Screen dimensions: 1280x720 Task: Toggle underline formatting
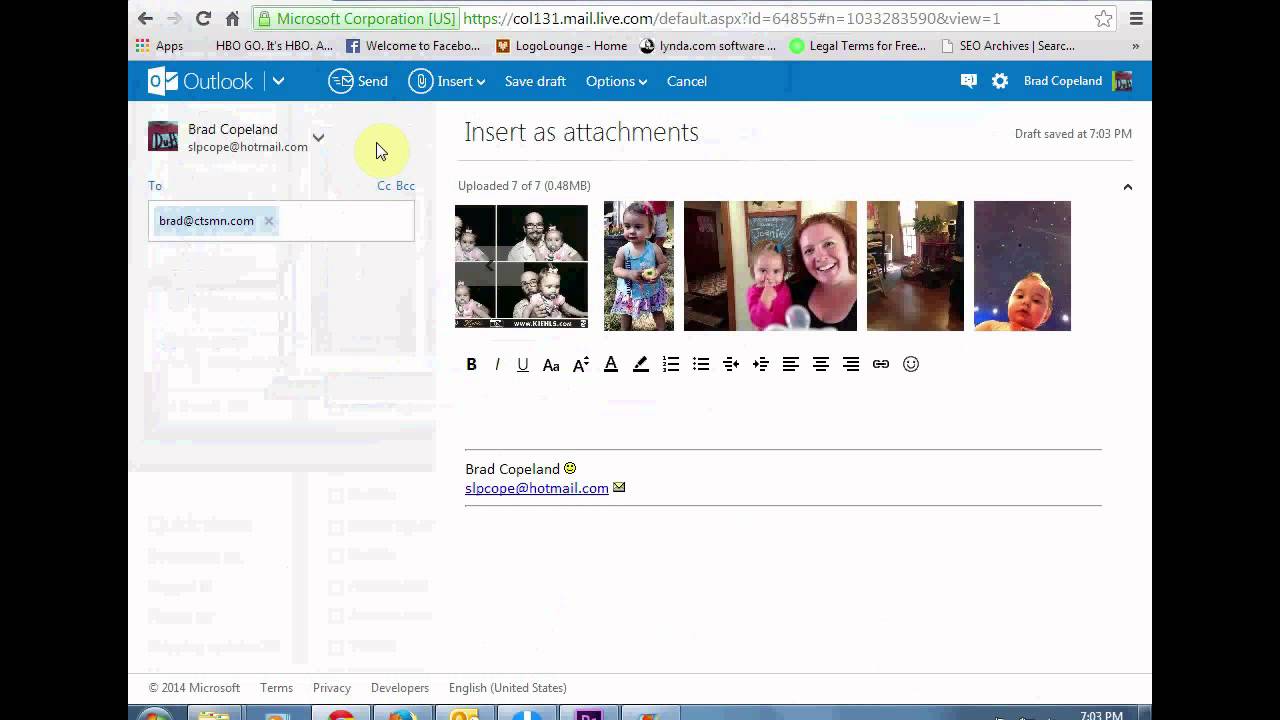tap(522, 364)
